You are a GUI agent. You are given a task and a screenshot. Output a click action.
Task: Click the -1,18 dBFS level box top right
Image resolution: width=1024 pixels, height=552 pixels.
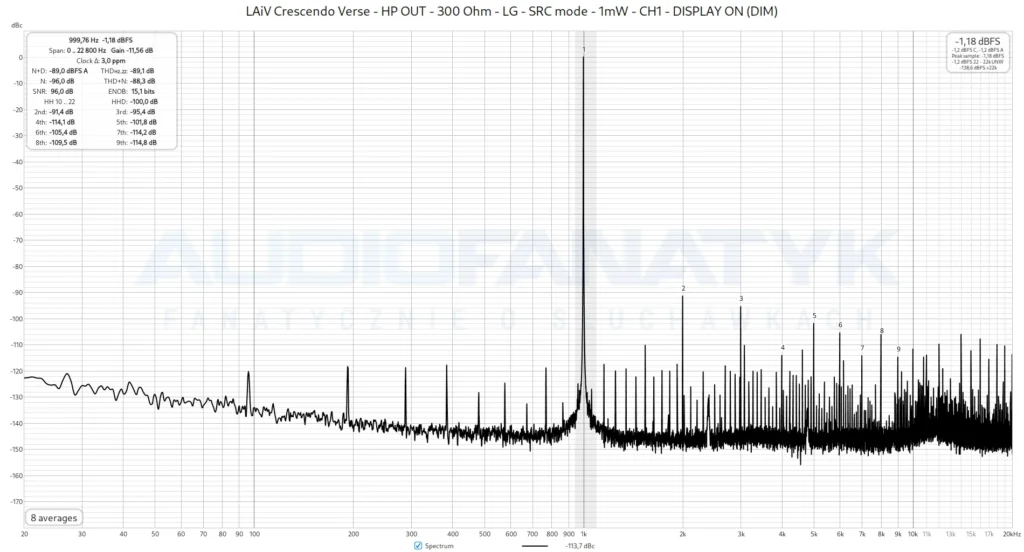tap(978, 53)
